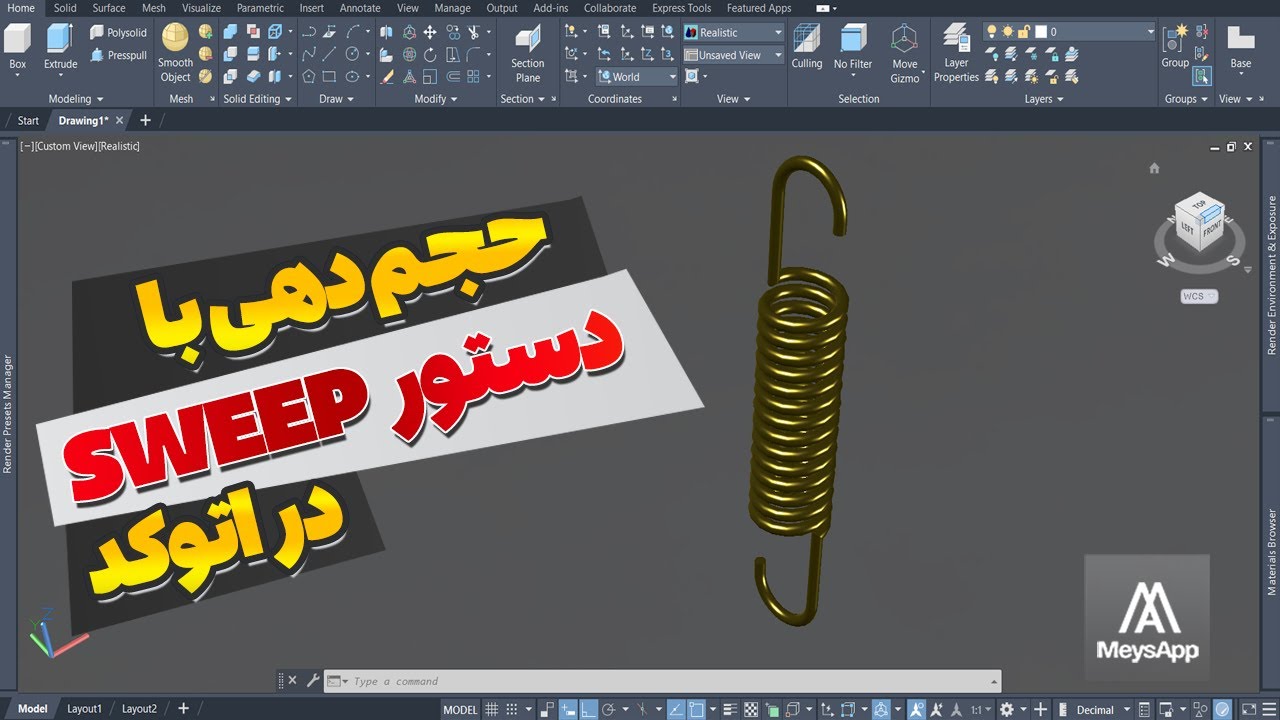The image size is (1280, 720).
Task: Select the Extrude tool
Action: (x=60, y=46)
